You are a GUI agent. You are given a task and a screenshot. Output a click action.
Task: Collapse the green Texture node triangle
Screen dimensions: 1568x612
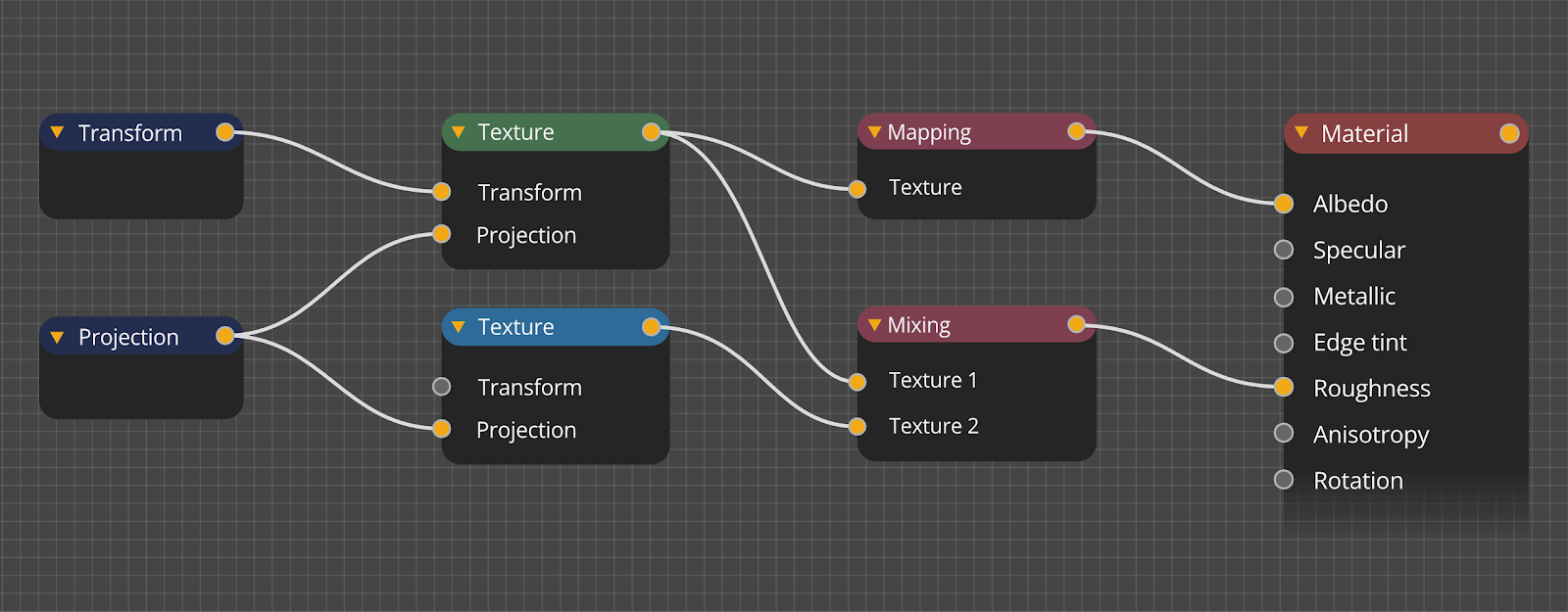point(458,132)
